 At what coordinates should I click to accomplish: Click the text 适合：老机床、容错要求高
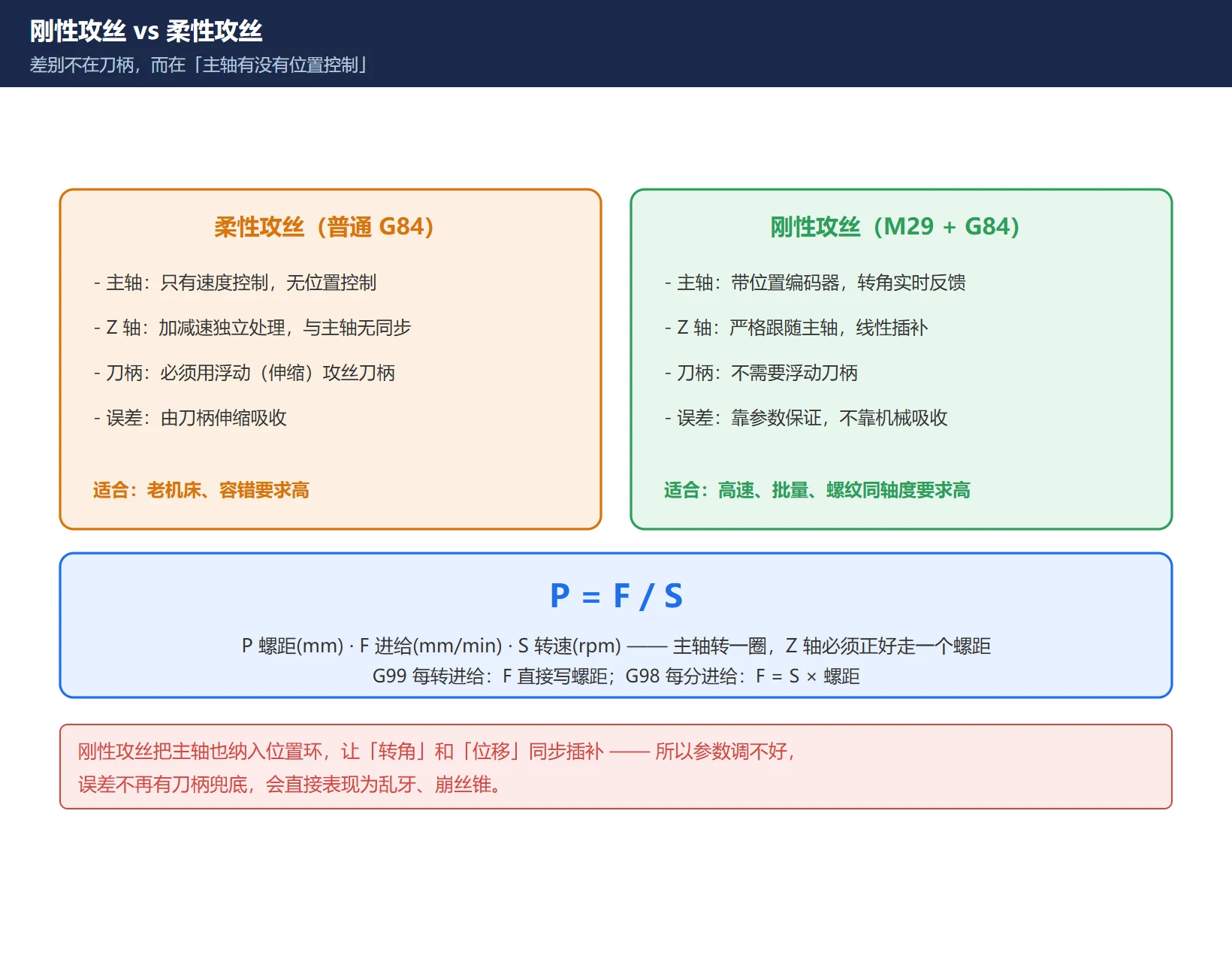pyautogui.click(x=201, y=490)
